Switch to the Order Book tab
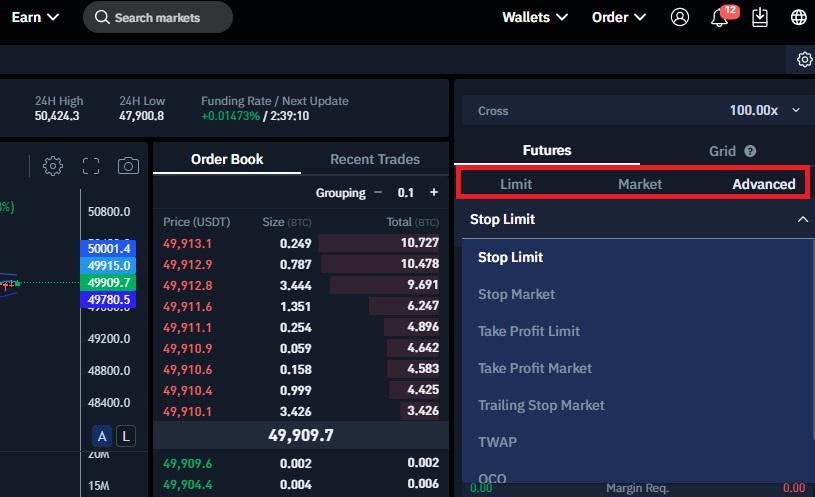This screenshot has height=497, width=815. click(227, 159)
